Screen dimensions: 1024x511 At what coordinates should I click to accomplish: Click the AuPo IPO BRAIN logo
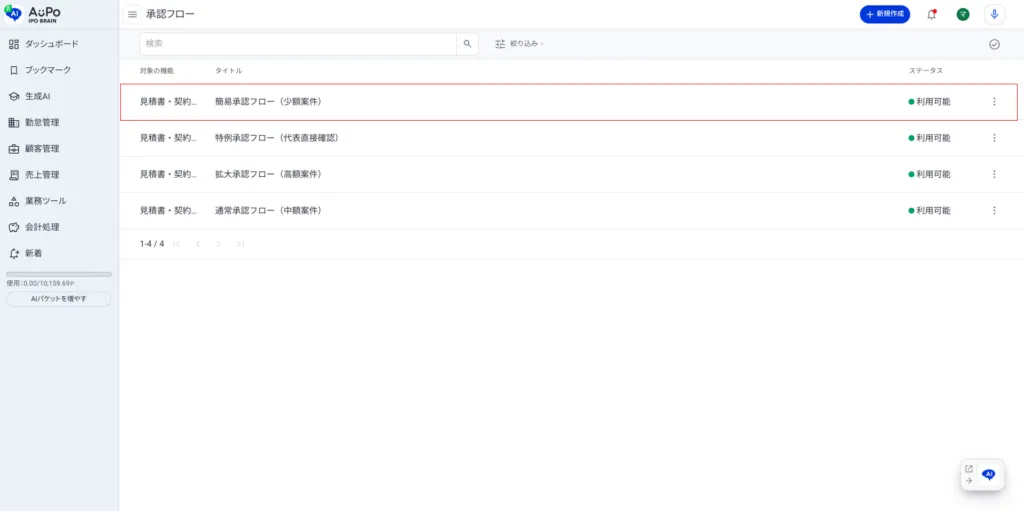click(33, 14)
